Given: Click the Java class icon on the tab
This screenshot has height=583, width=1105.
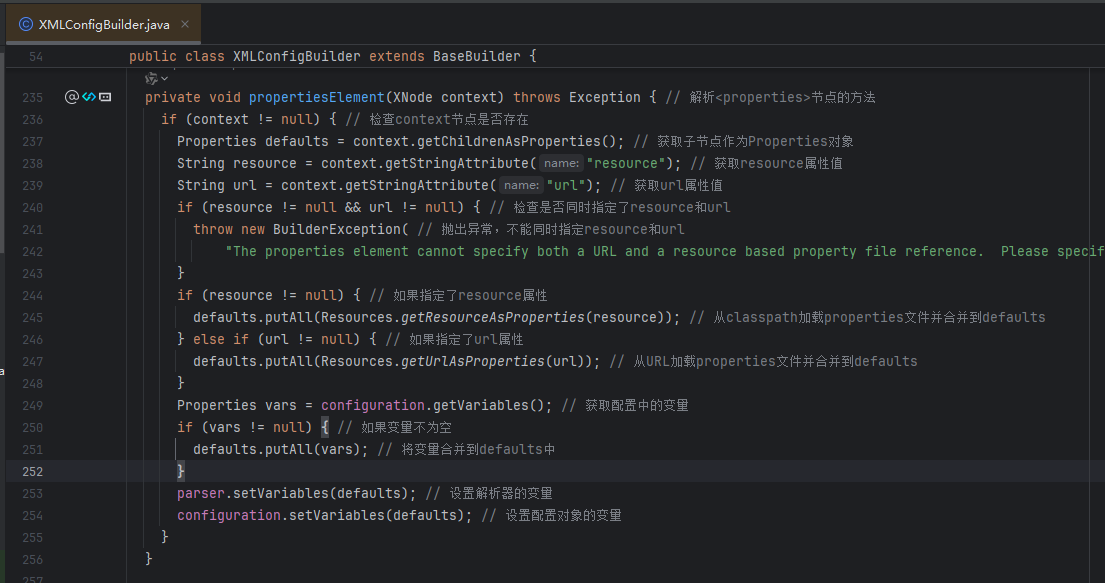Looking at the screenshot, I should pos(26,24).
